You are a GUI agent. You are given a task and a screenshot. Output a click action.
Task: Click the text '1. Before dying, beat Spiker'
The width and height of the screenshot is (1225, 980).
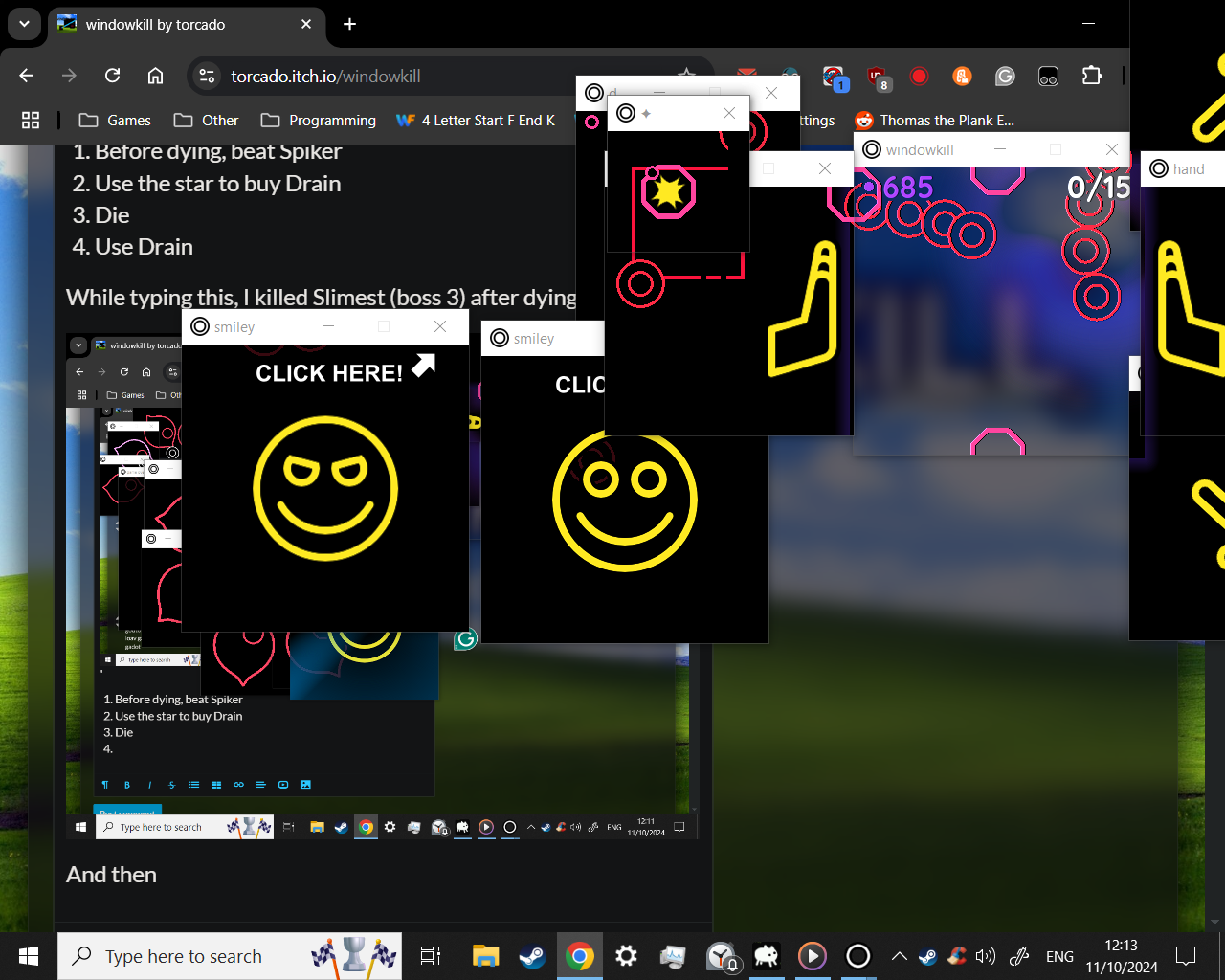click(207, 151)
